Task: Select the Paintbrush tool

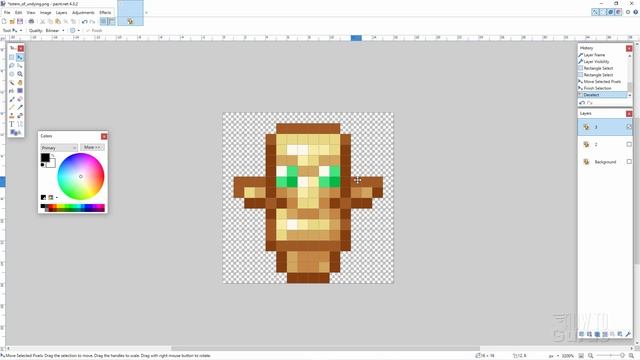Action: (12, 99)
